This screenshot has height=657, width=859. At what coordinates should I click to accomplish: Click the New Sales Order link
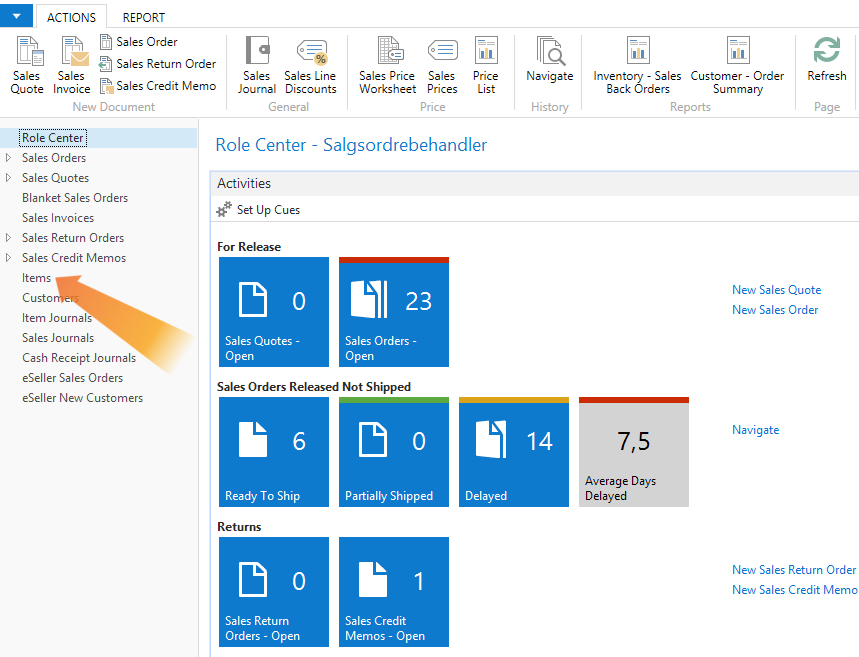pos(775,310)
